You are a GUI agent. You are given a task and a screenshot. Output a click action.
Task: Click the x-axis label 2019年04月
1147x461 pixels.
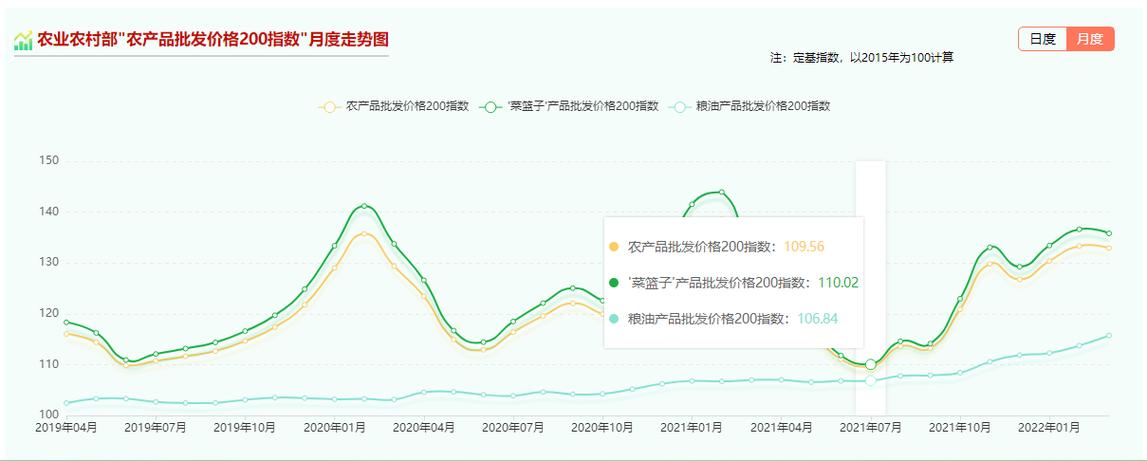66,428
